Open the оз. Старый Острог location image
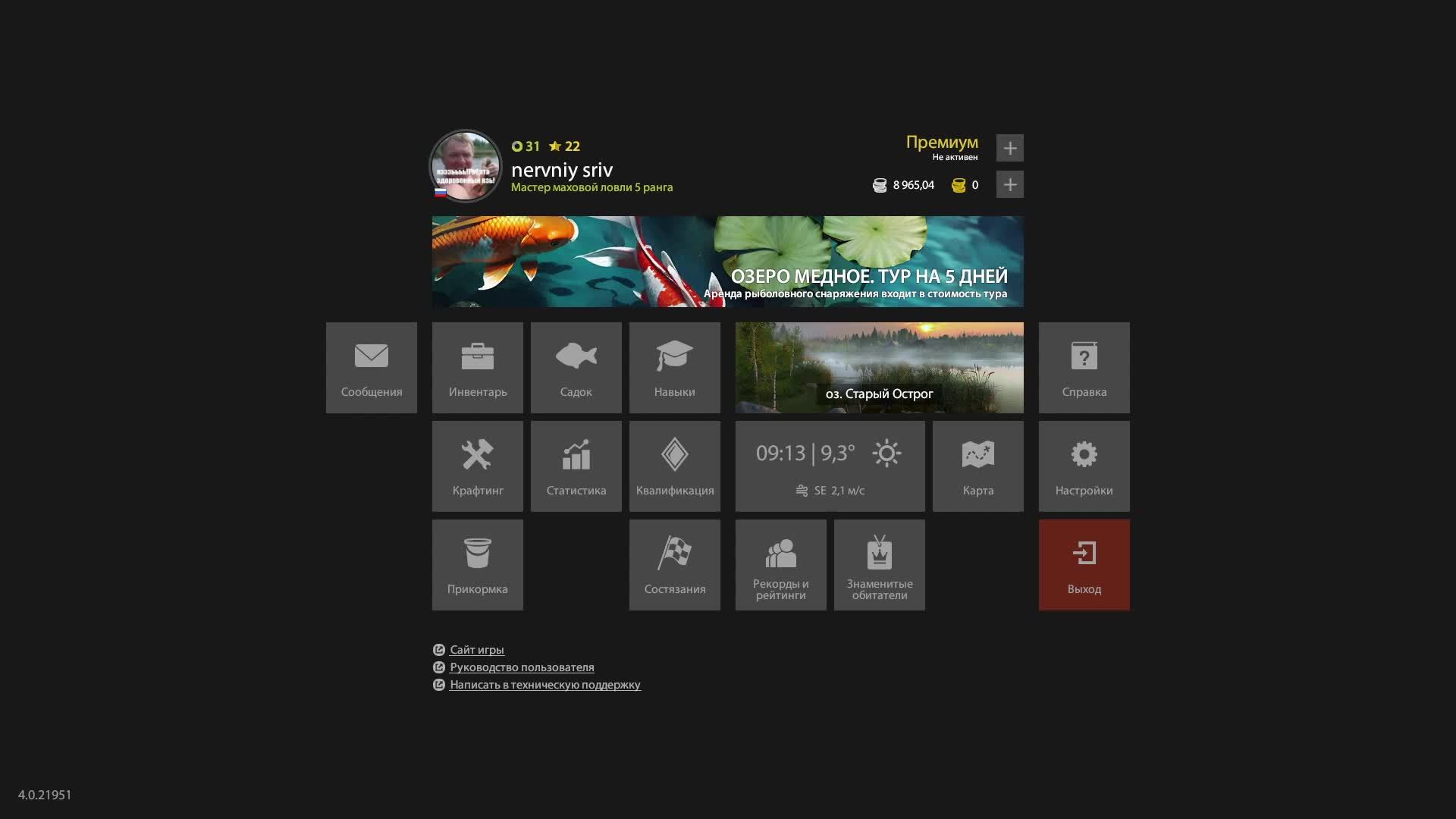The height and width of the screenshot is (819, 1456). point(880,368)
